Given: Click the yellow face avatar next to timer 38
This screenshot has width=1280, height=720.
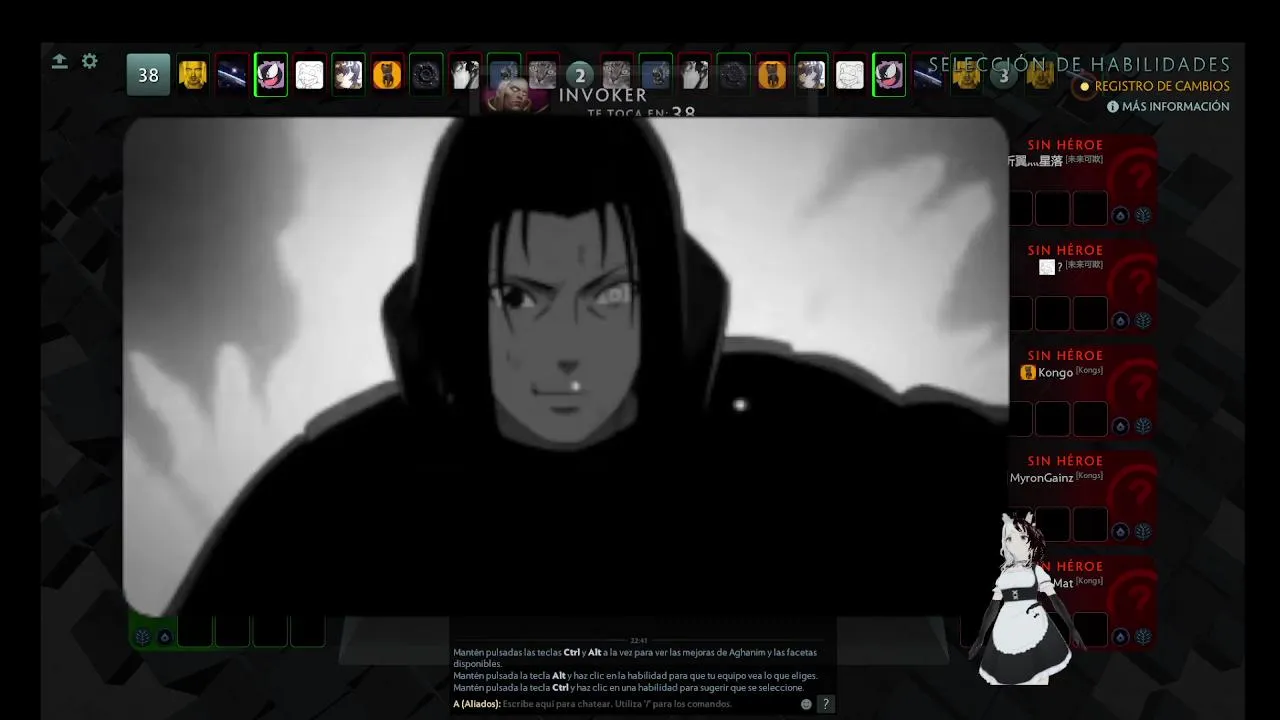Looking at the screenshot, I should pyautogui.click(x=193, y=75).
